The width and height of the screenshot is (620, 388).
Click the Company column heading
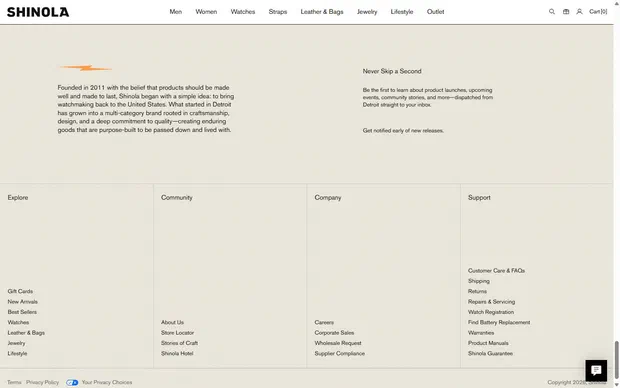(328, 197)
